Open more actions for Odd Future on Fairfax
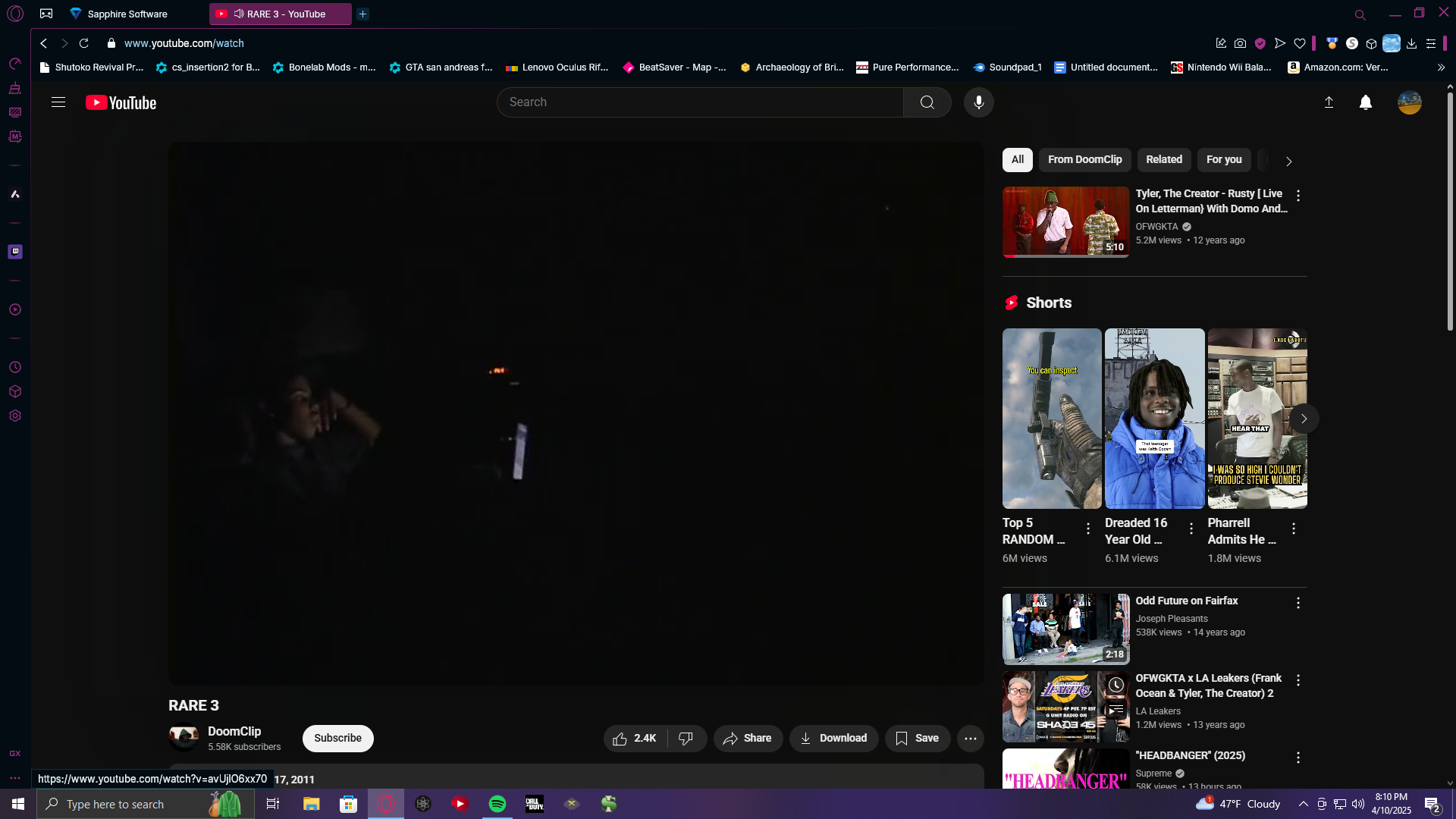 point(1298,603)
